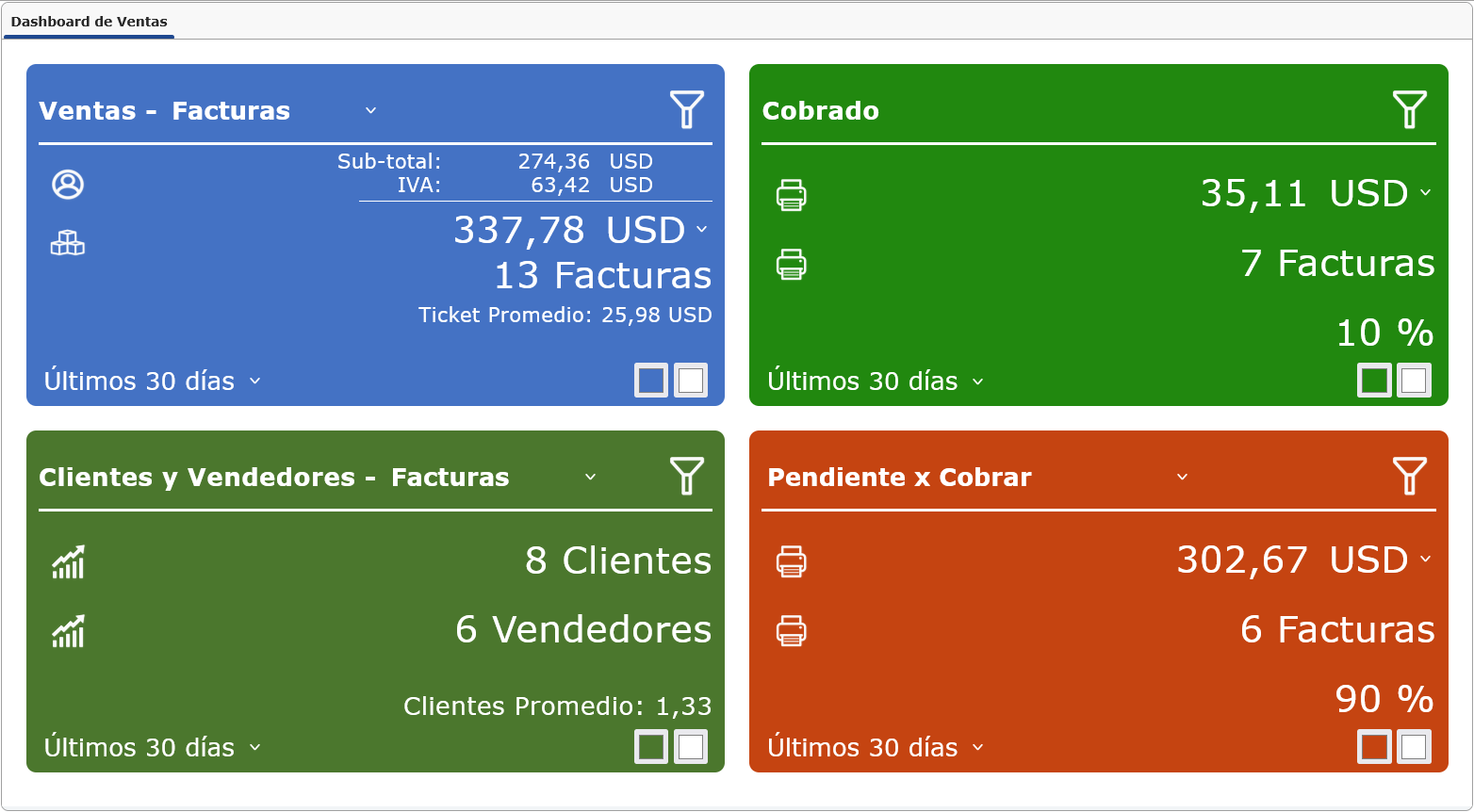Open the Pendiente x Cobrar title dropdown menu
The width and height of the screenshot is (1474, 812).
[x=1181, y=478]
